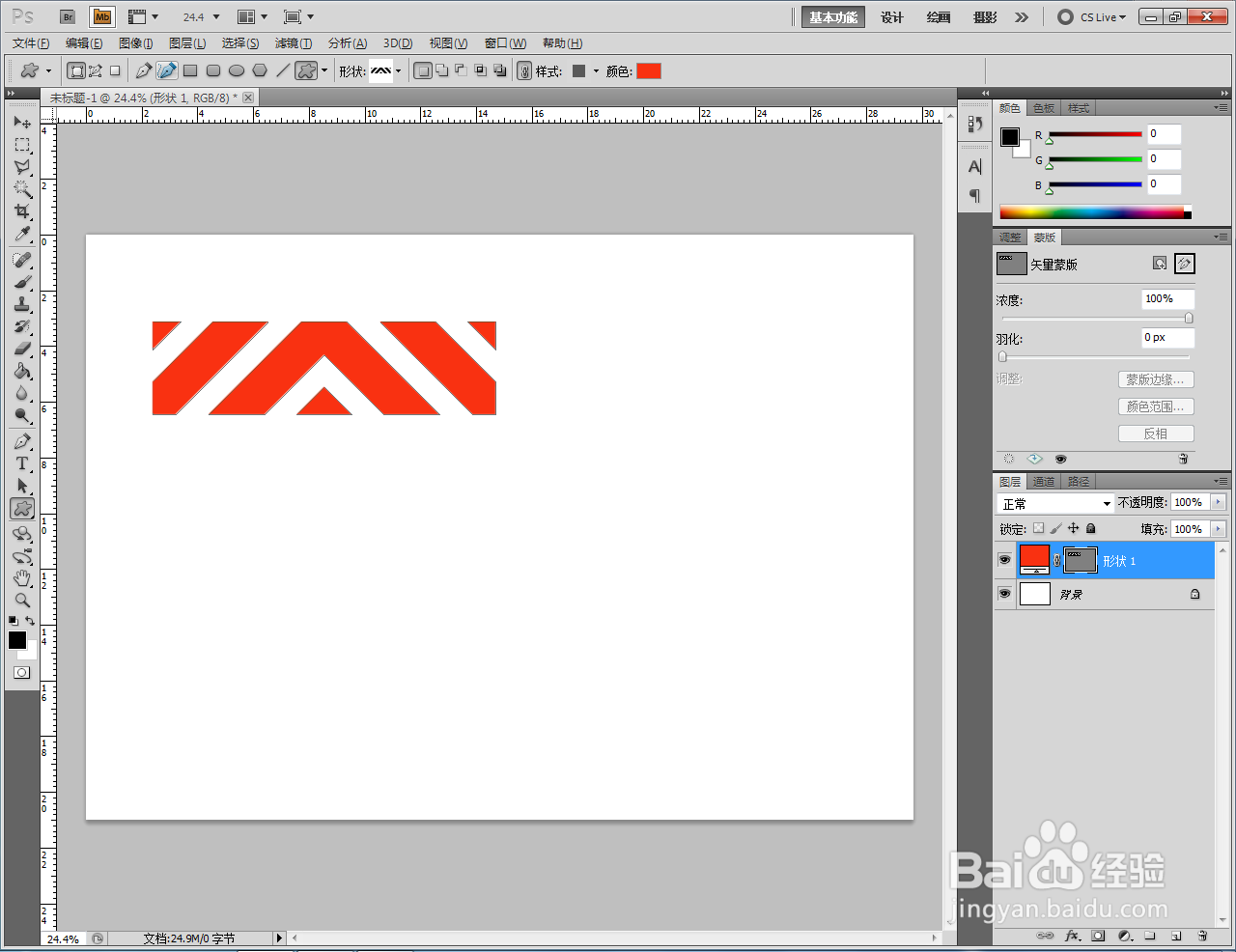Delete the layer with the Layers trash icon

pos(1202,936)
